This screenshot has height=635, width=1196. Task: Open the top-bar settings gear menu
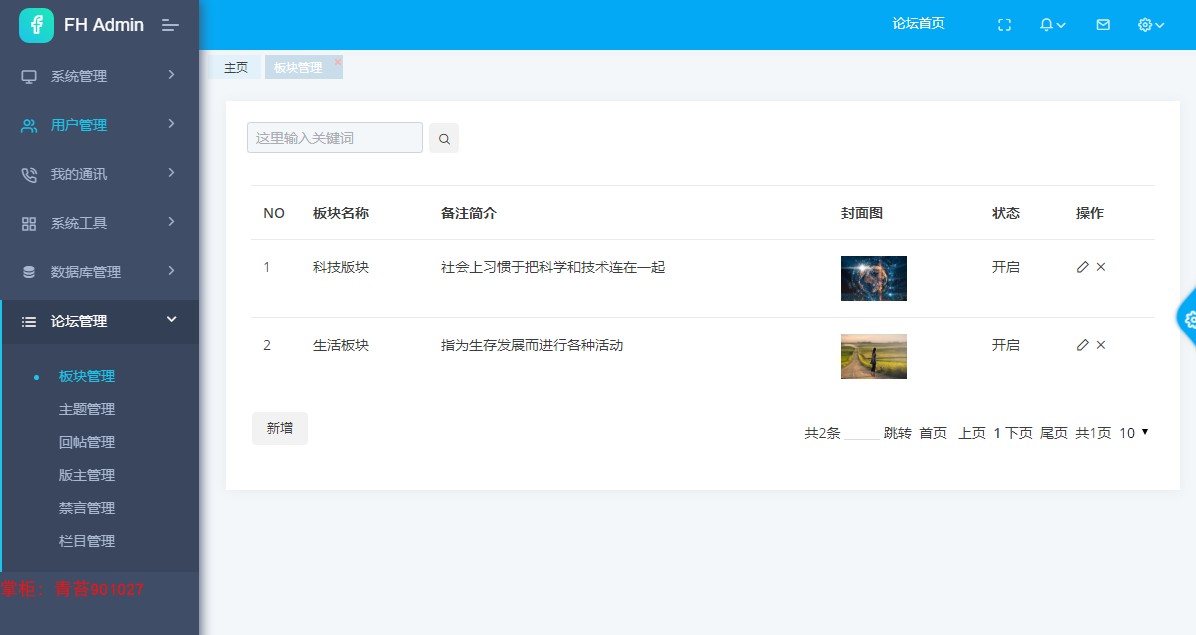1150,25
